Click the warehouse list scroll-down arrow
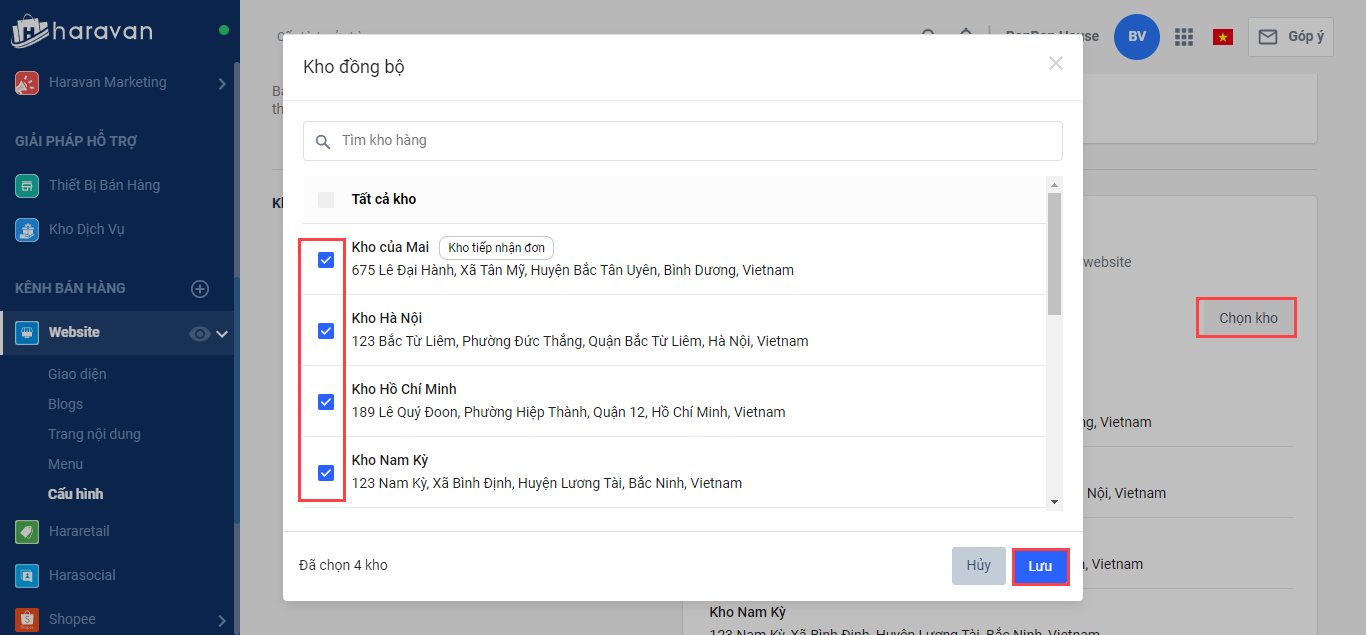This screenshot has height=635, width=1366. tap(1054, 502)
